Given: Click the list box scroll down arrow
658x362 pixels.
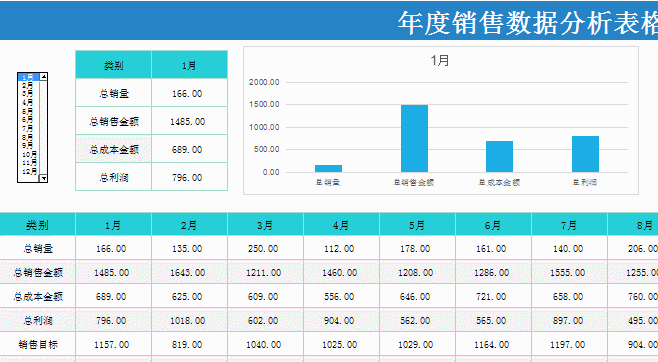Looking at the screenshot, I should pos(43,178).
